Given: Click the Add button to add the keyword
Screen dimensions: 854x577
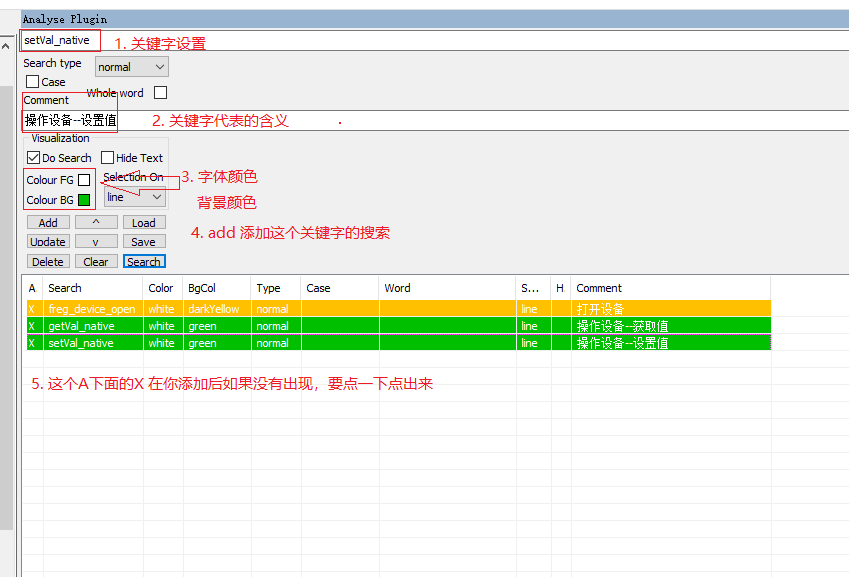Looking at the screenshot, I should [x=47, y=222].
